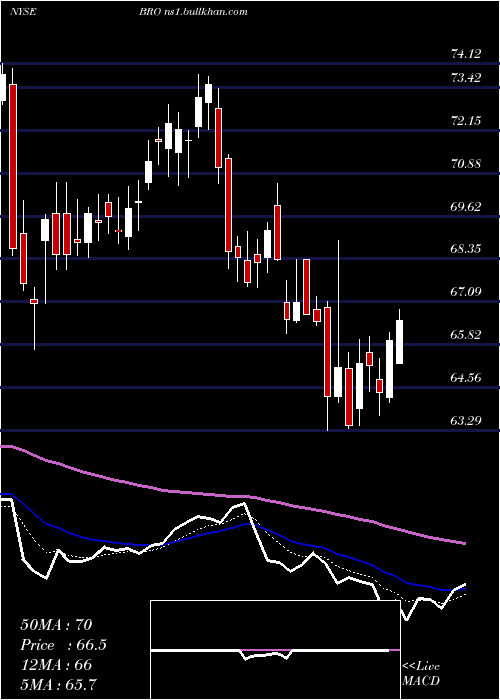Viewport: 500px width, 700px height.
Task: Click the tall red candle below 73.42
Action: point(13,166)
